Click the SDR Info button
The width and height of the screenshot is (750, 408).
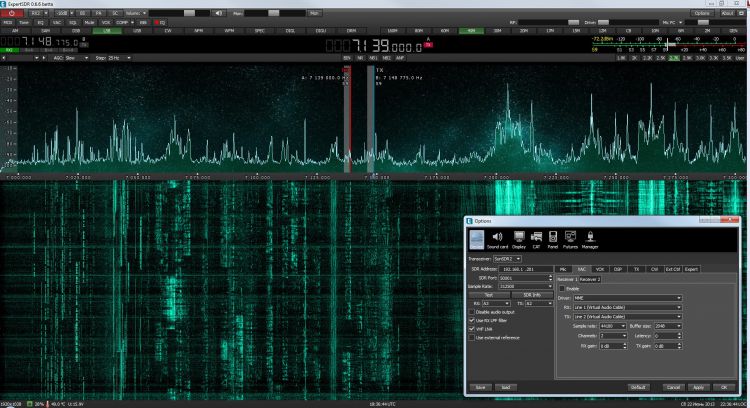point(532,295)
